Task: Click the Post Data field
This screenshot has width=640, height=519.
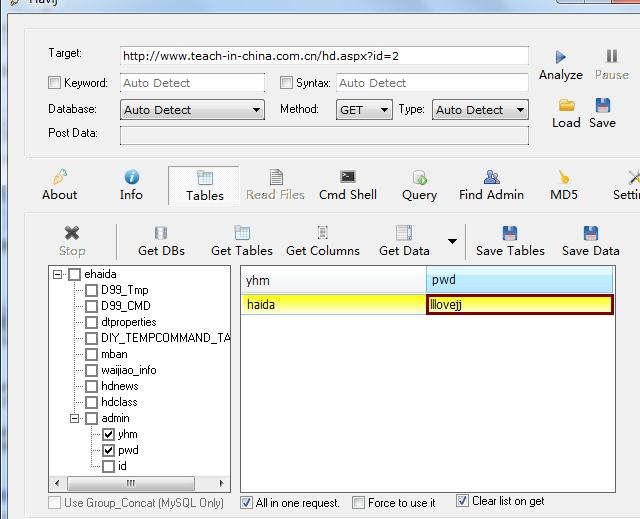Action: (x=324, y=135)
